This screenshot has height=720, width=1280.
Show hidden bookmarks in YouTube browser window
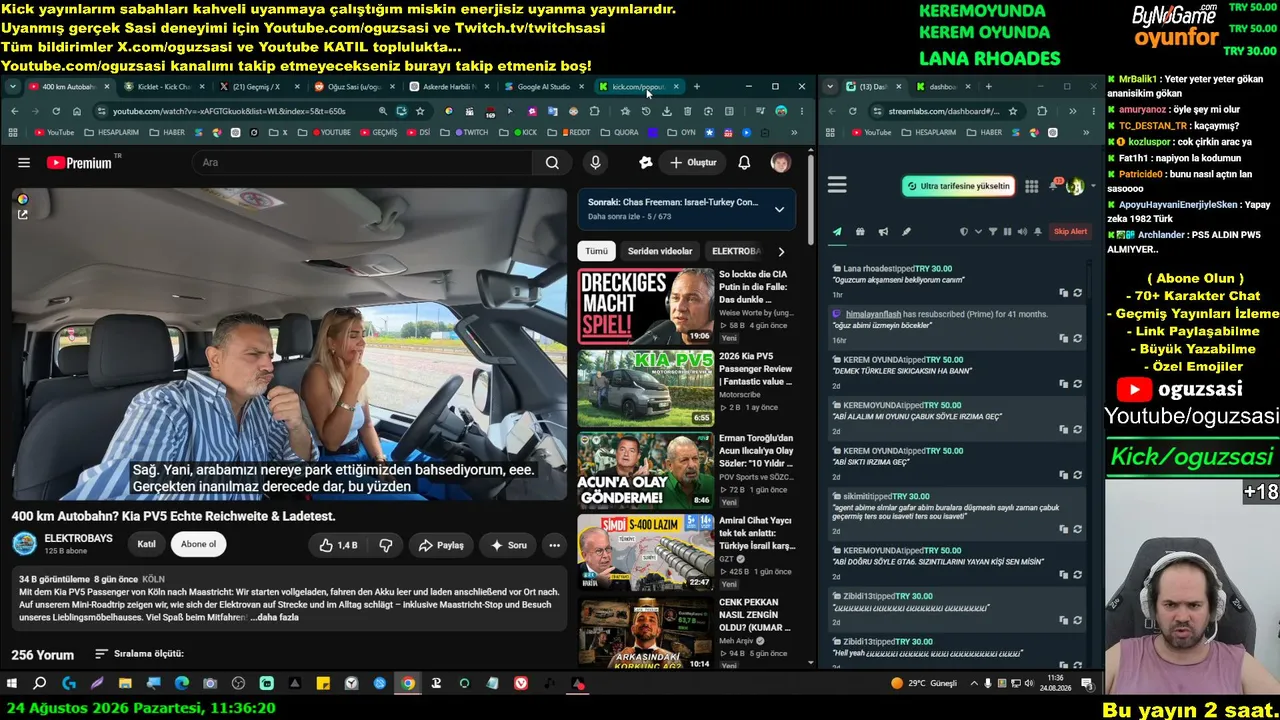pyautogui.click(x=794, y=132)
